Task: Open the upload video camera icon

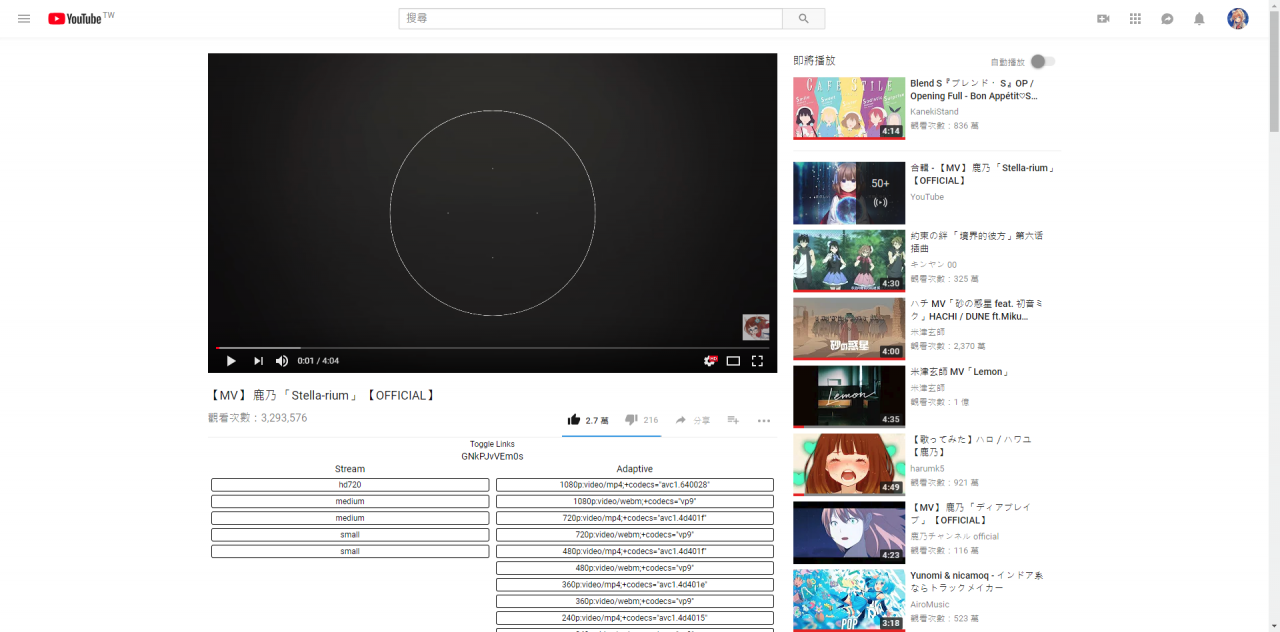Action: pos(1103,19)
